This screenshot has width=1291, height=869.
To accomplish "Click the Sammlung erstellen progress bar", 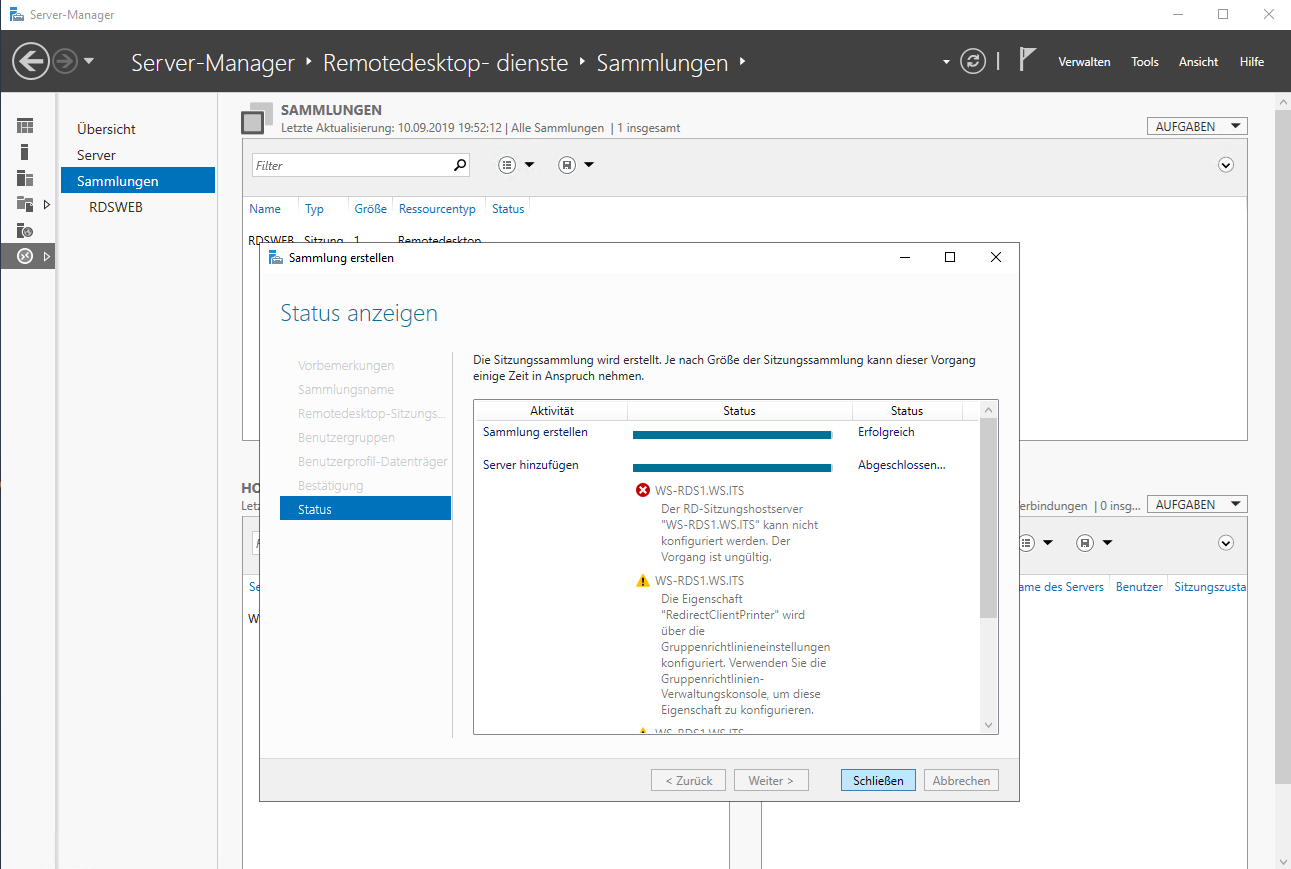I will pos(732,435).
